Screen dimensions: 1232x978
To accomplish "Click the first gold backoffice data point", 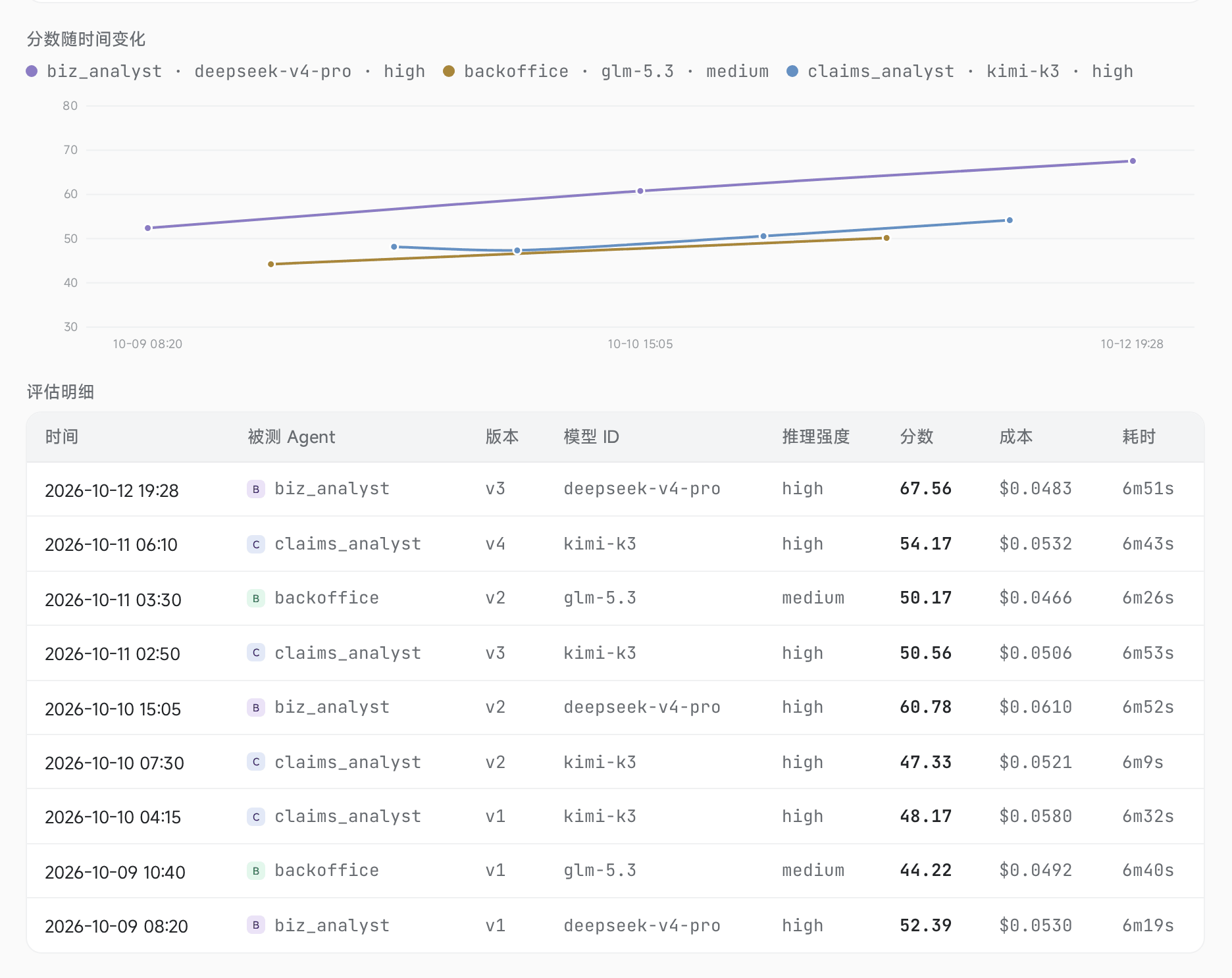I will tap(271, 264).
